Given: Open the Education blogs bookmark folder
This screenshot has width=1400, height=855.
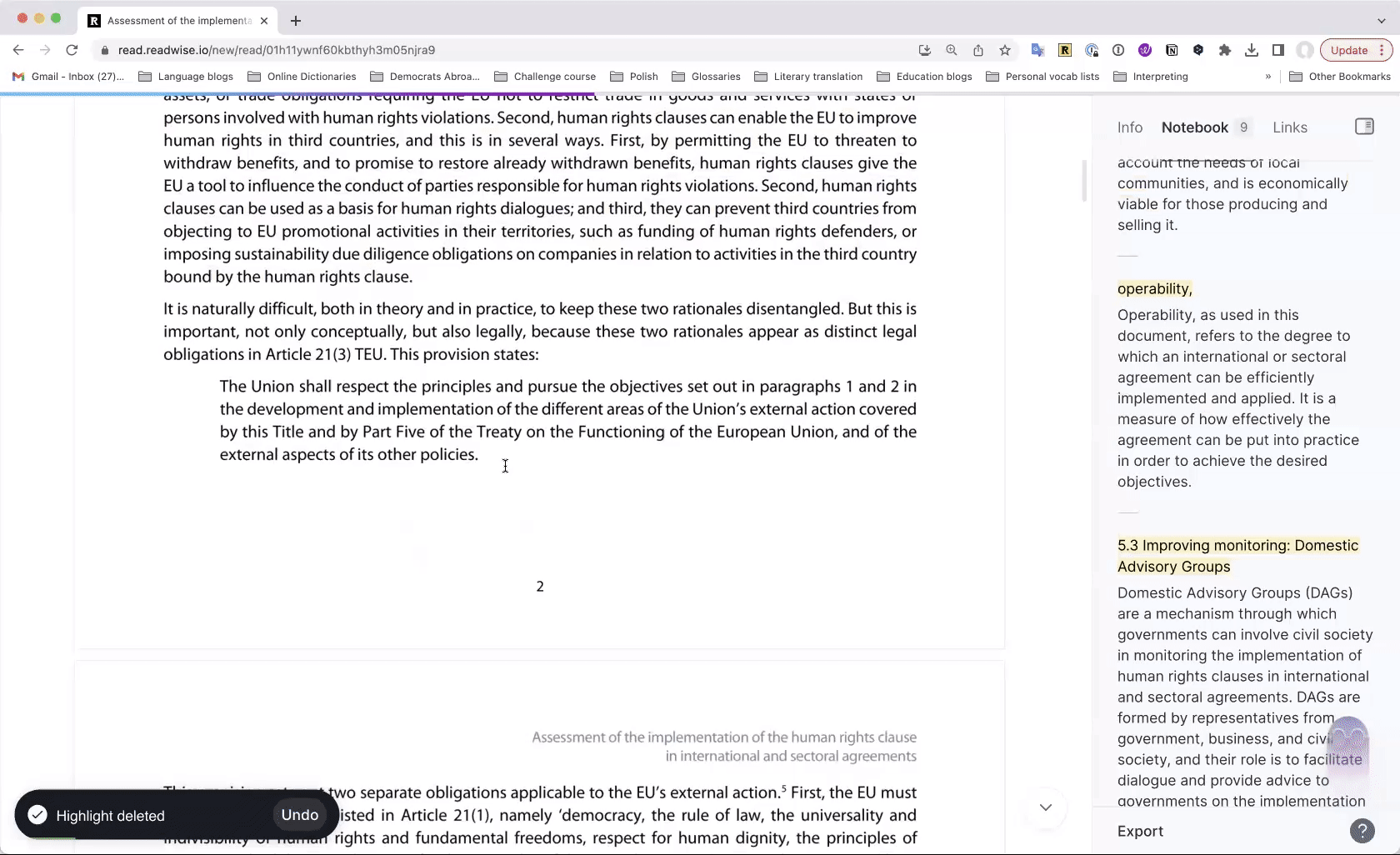Looking at the screenshot, I should click(x=924, y=77).
